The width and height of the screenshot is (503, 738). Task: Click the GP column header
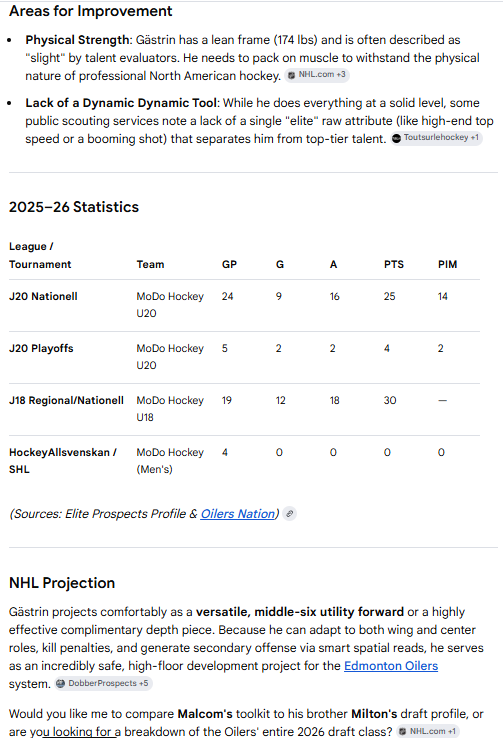(229, 265)
